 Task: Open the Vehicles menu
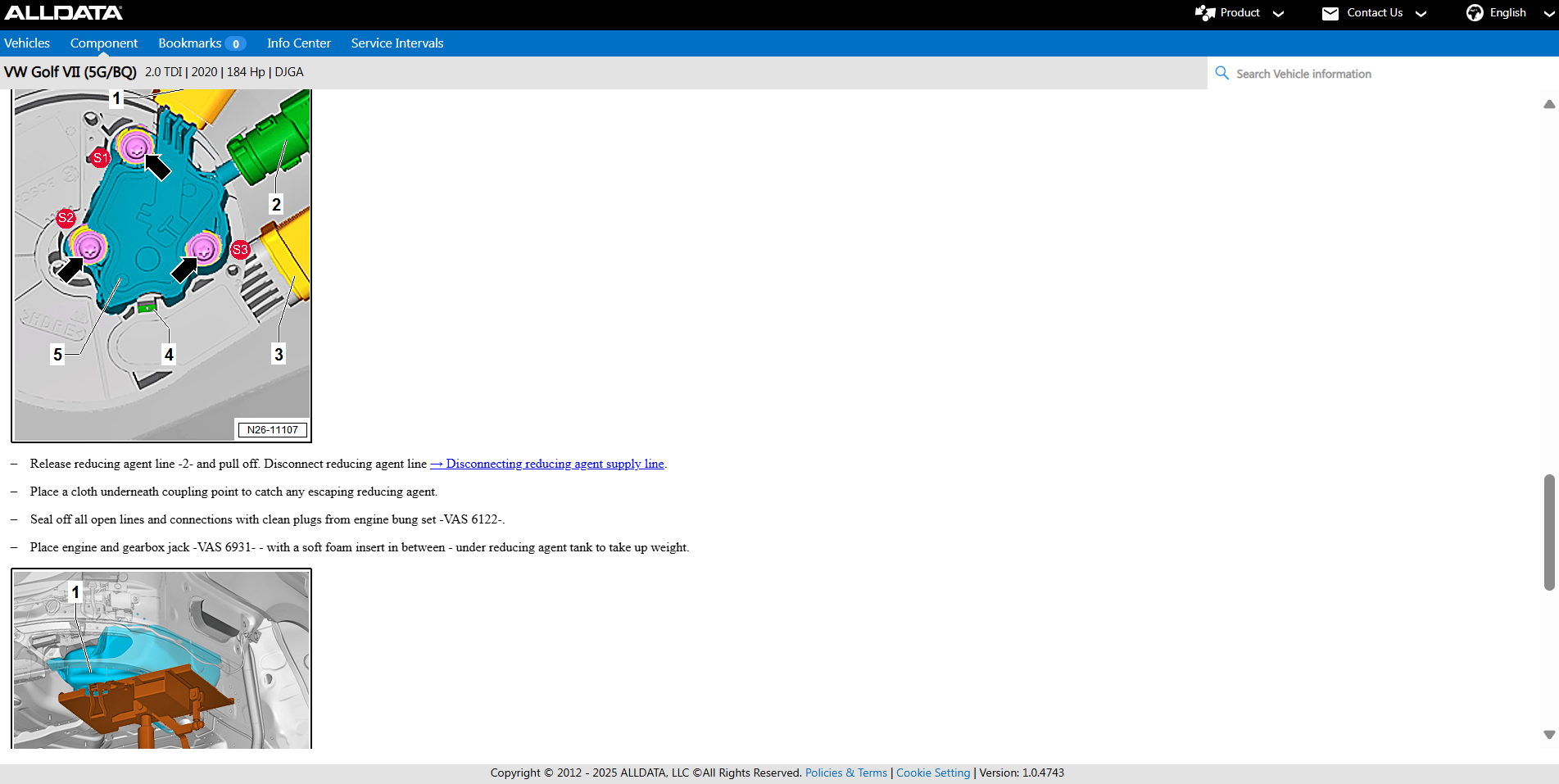(27, 43)
